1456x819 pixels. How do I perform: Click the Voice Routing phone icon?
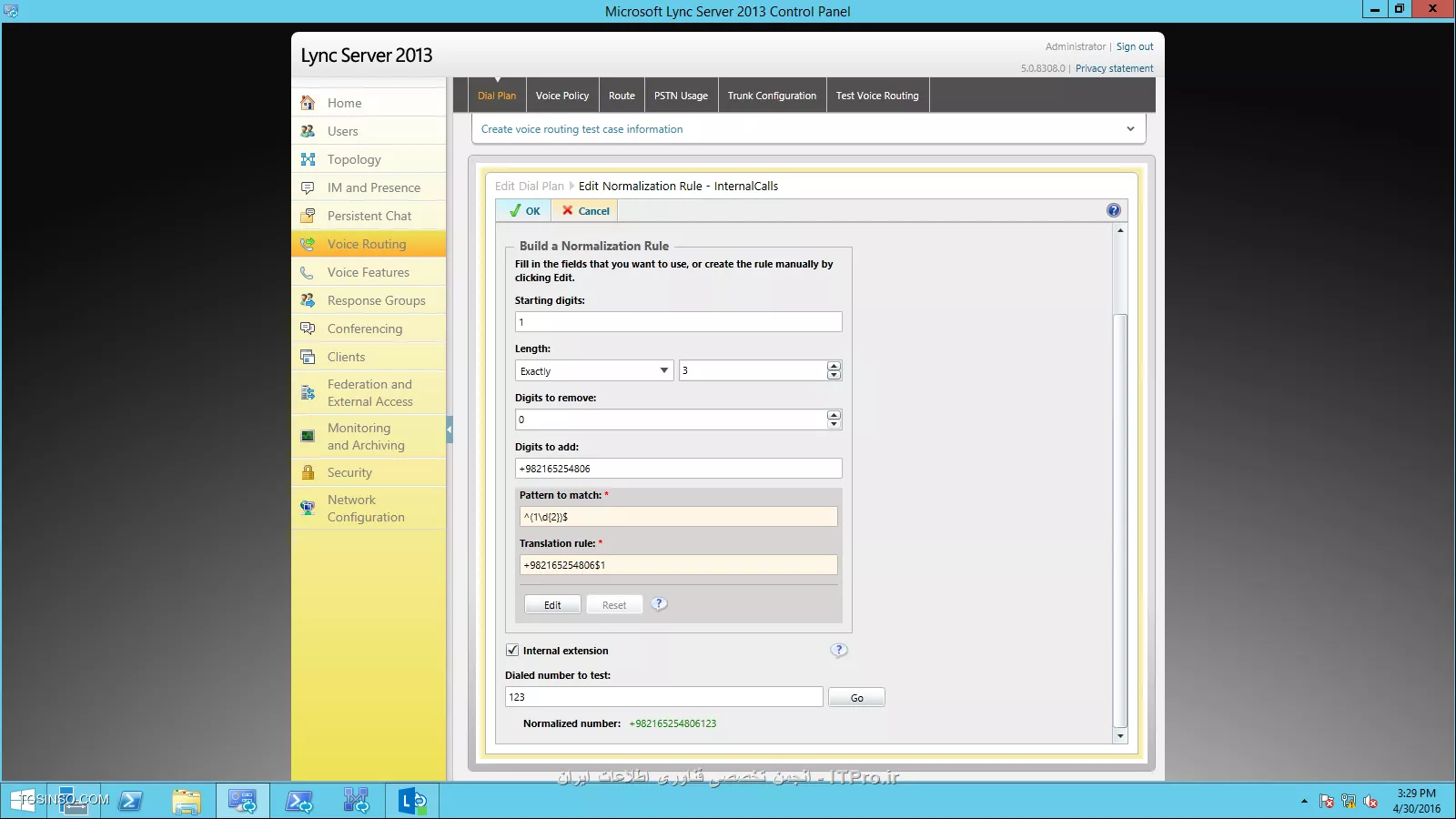click(308, 244)
